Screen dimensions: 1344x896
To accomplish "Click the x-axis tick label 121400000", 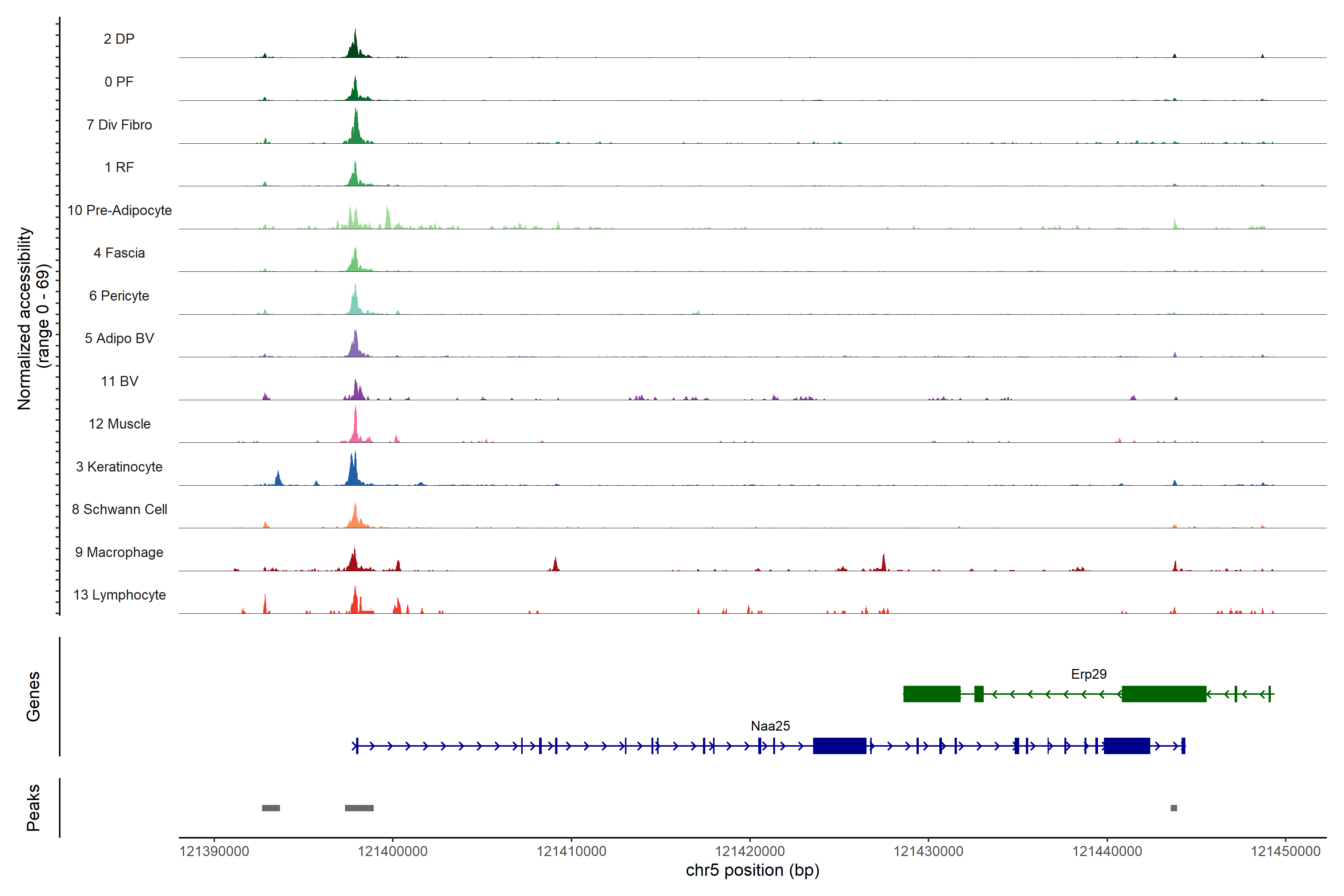I will (x=393, y=852).
